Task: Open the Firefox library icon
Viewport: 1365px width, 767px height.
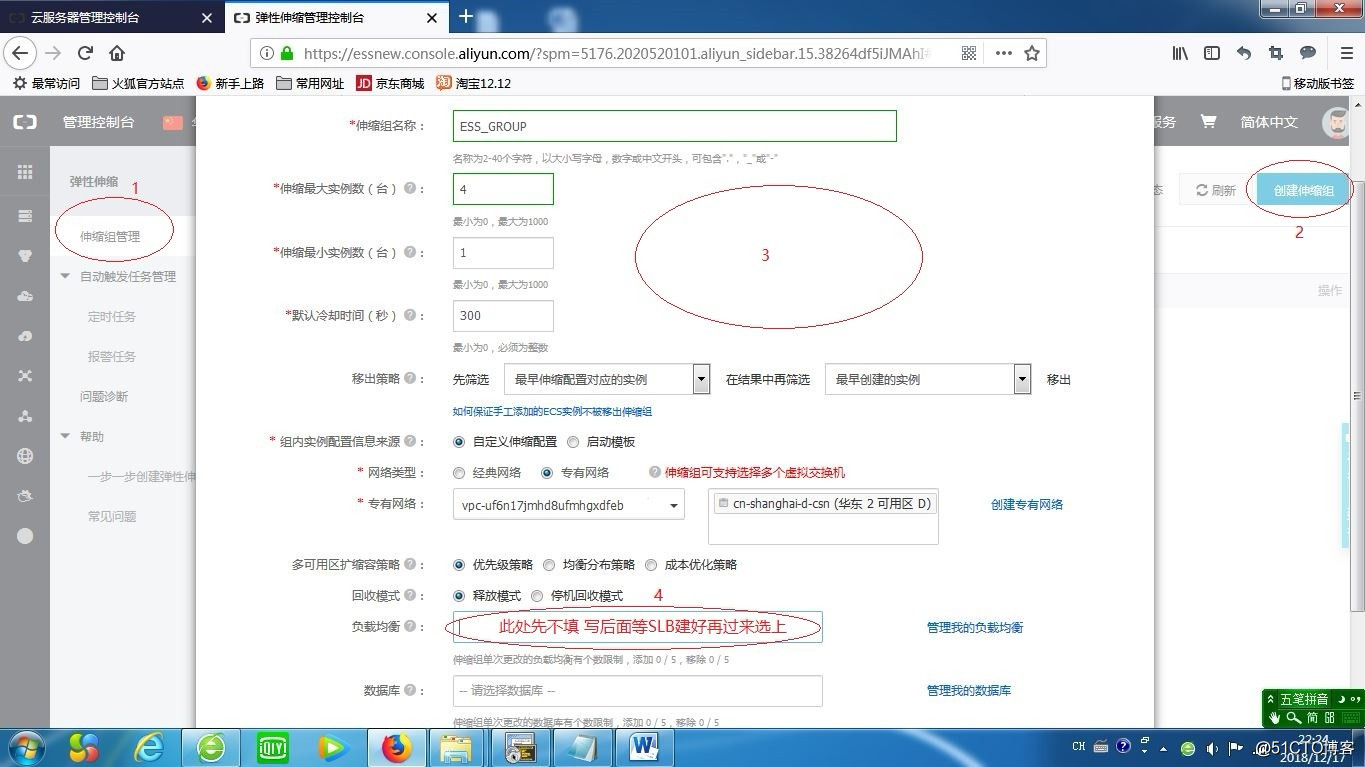Action: (1180, 53)
